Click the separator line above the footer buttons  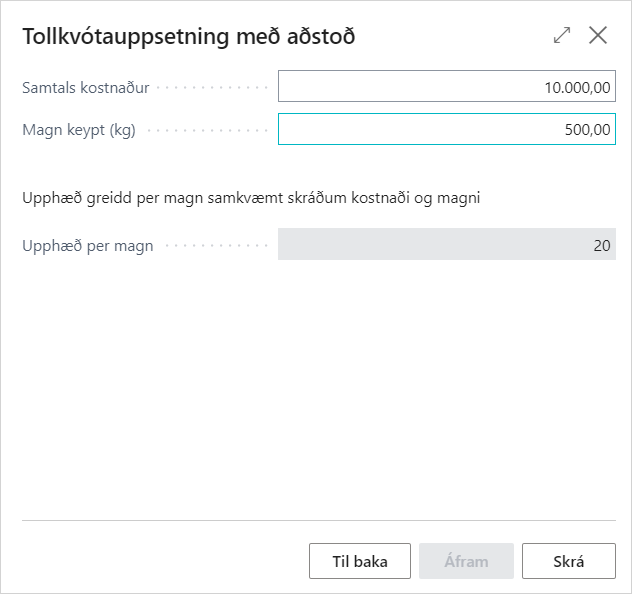(316, 520)
